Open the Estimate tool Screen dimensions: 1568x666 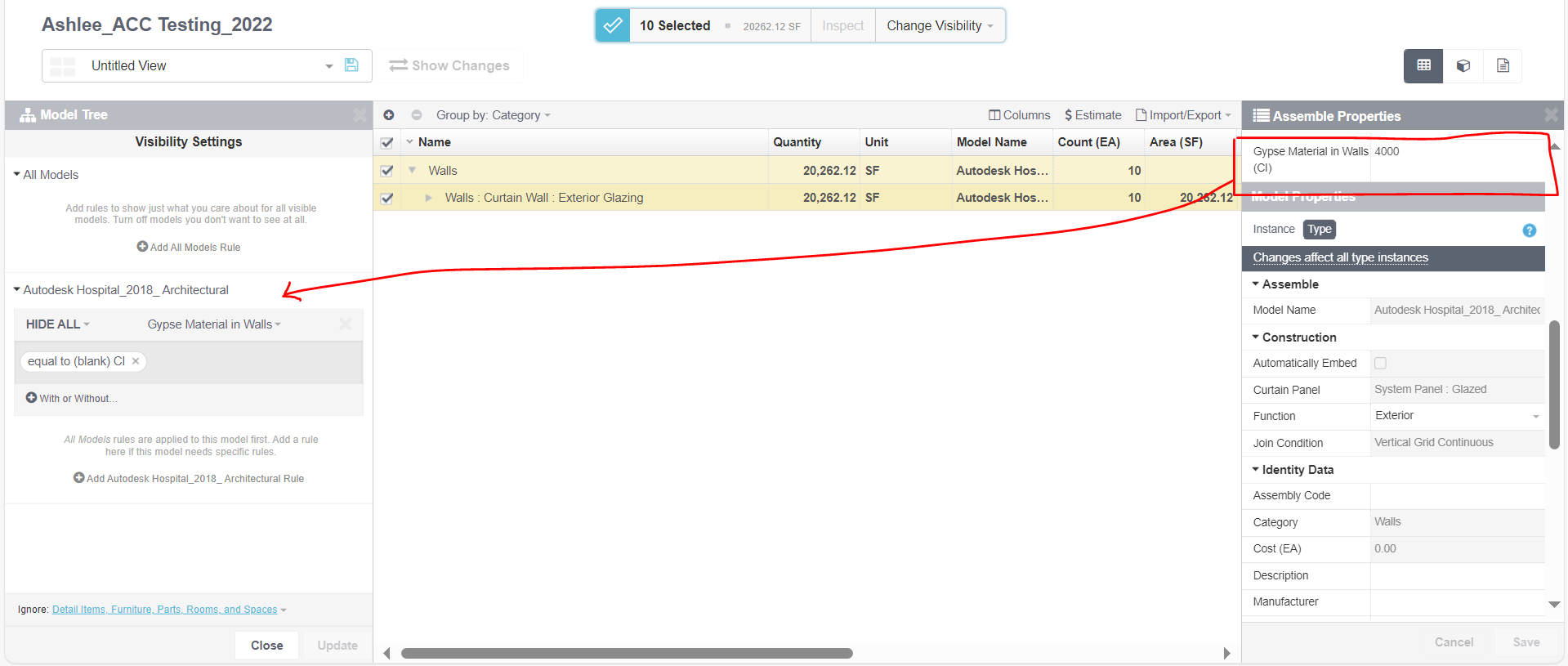1092,115
